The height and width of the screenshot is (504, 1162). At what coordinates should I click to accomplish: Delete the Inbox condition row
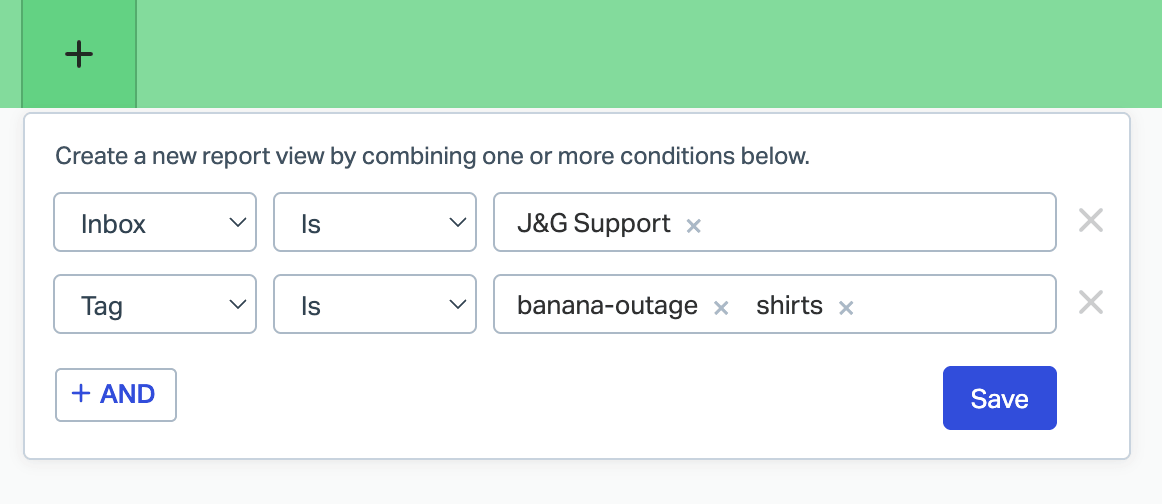coord(1091,221)
